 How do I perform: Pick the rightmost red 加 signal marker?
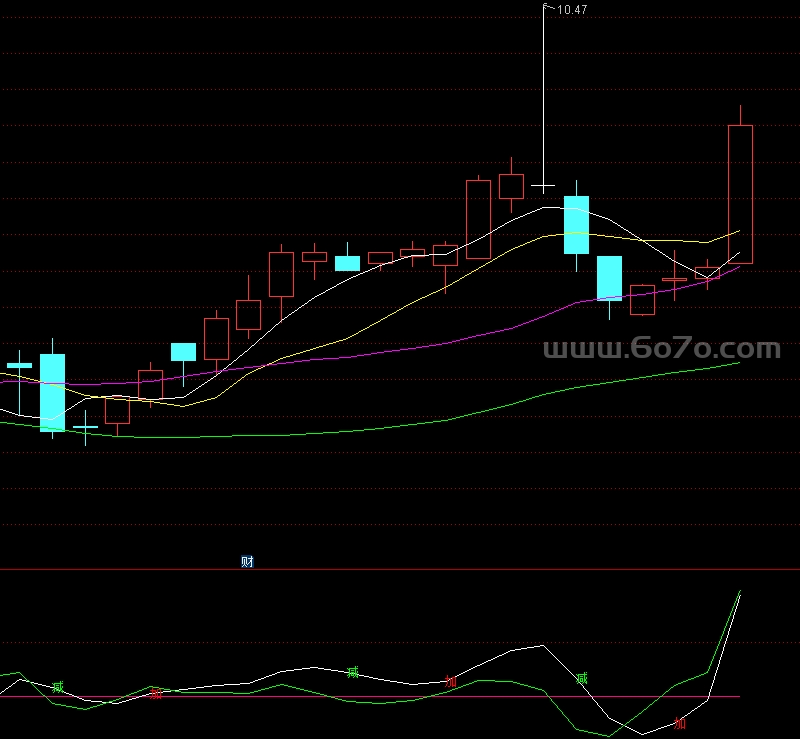(x=680, y=723)
